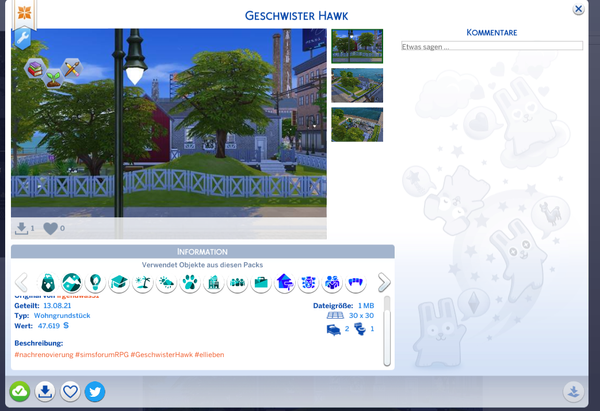Select the second lot preview thumbnail
Screen dimensions: 600x411
[x=356, y=85]
